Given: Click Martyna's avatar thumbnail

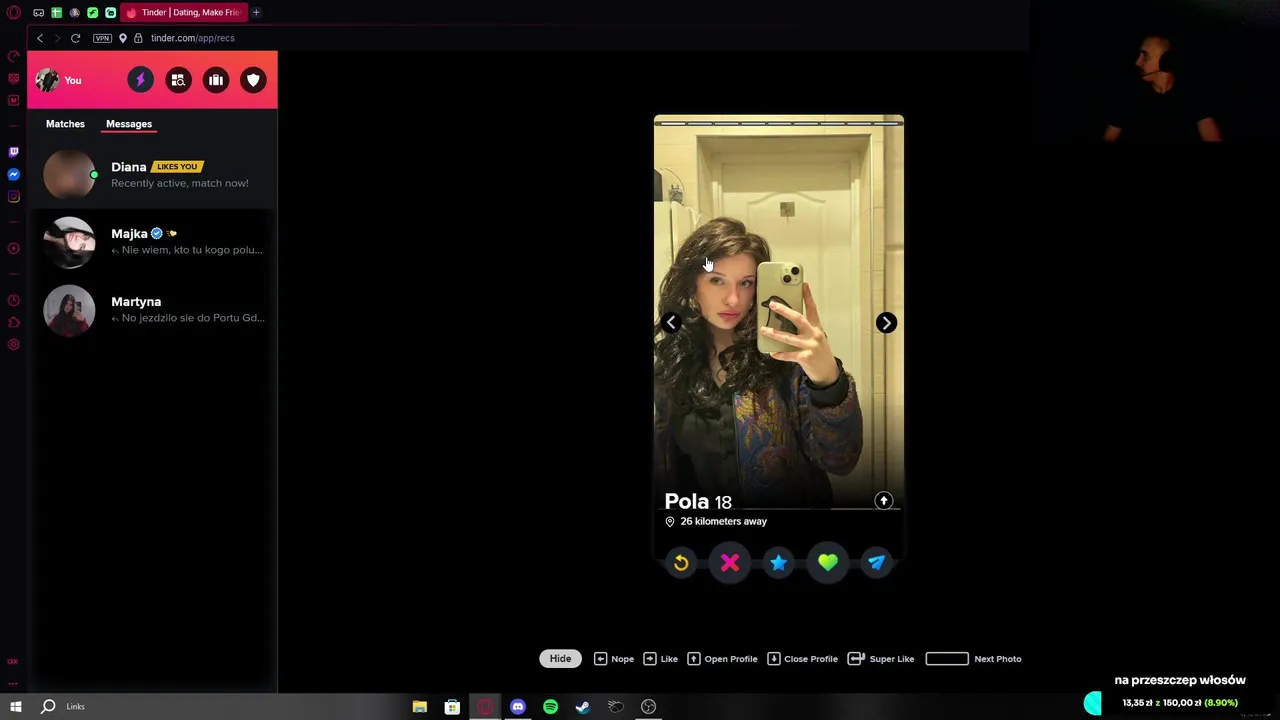Looking at the screenshot, I should click(x=69, y=309).
